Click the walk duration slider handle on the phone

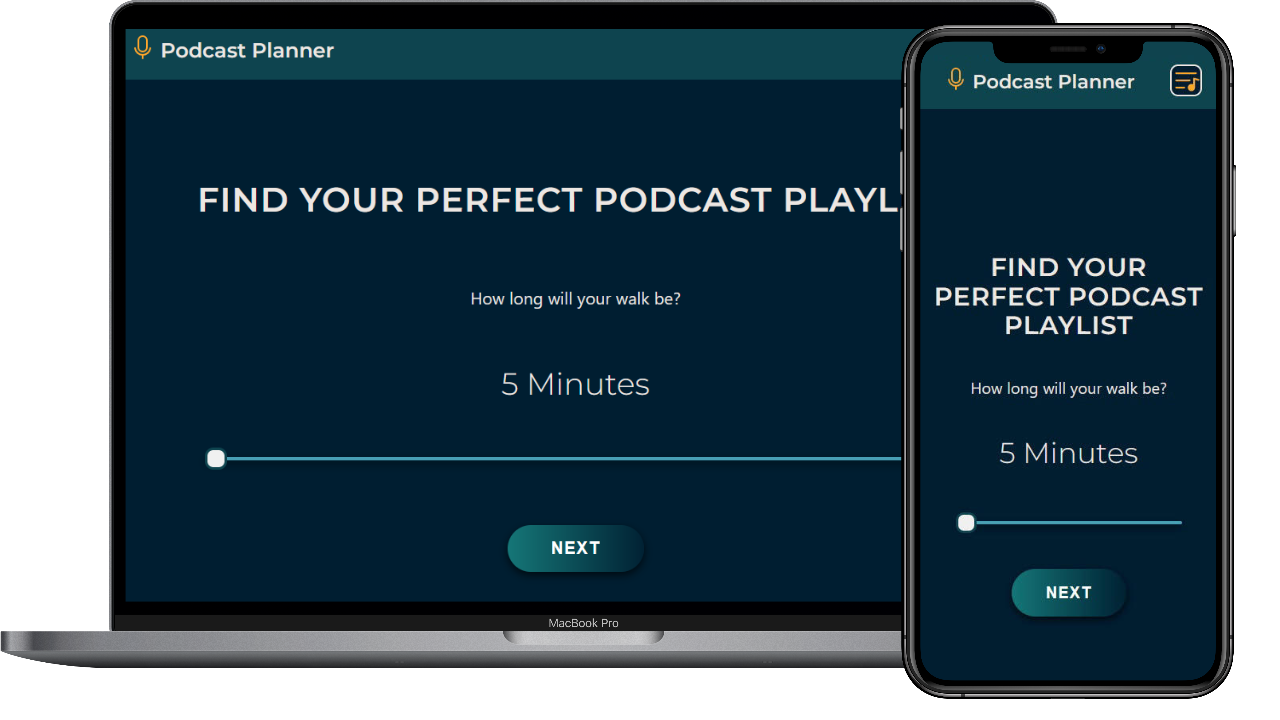click(x=966, y=522)
